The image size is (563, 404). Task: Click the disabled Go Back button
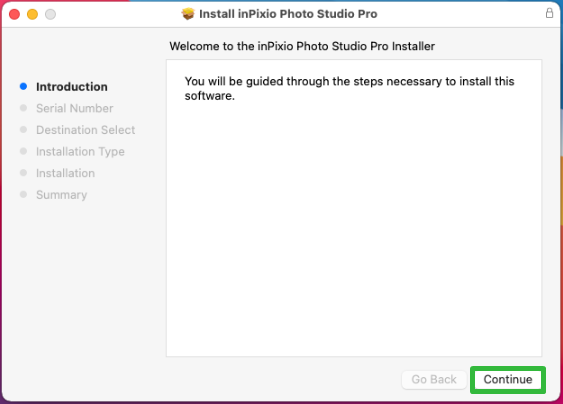[x=434, y=380]
